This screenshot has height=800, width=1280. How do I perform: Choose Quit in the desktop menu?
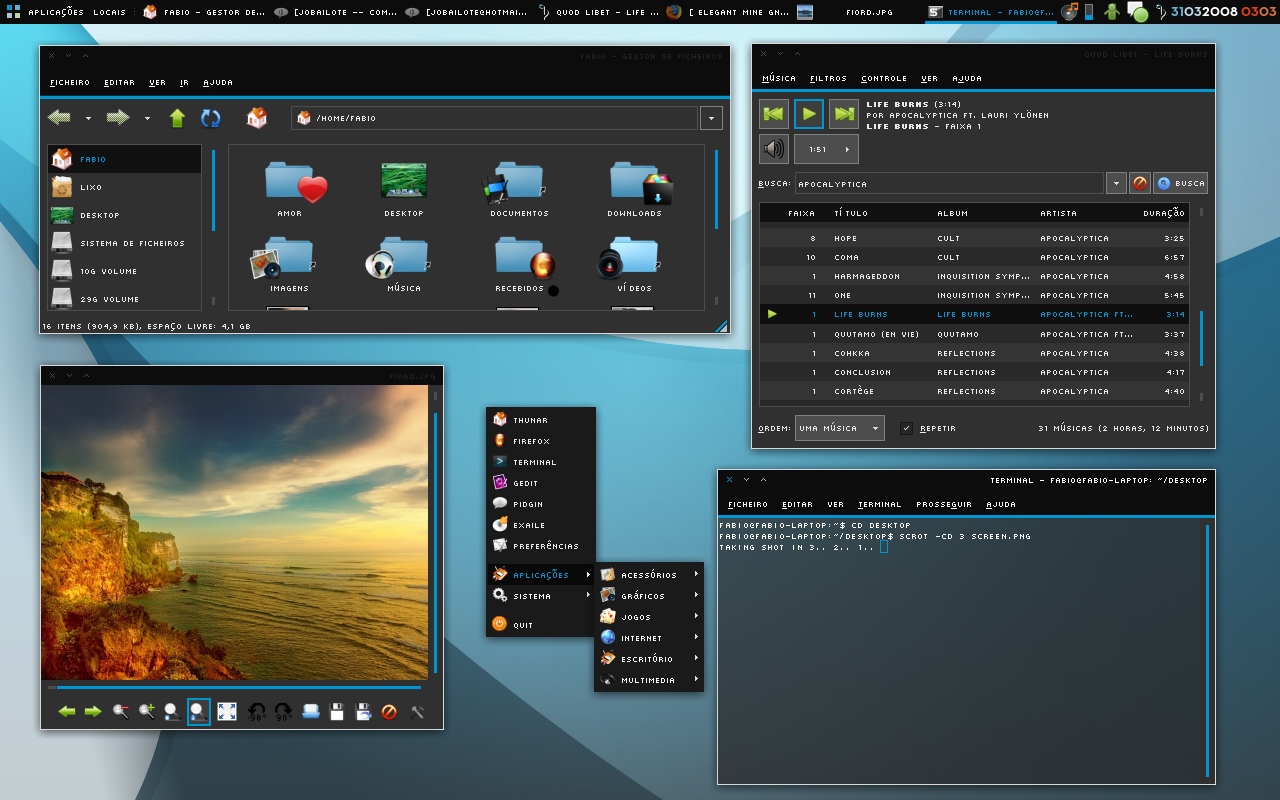[541, 625]
